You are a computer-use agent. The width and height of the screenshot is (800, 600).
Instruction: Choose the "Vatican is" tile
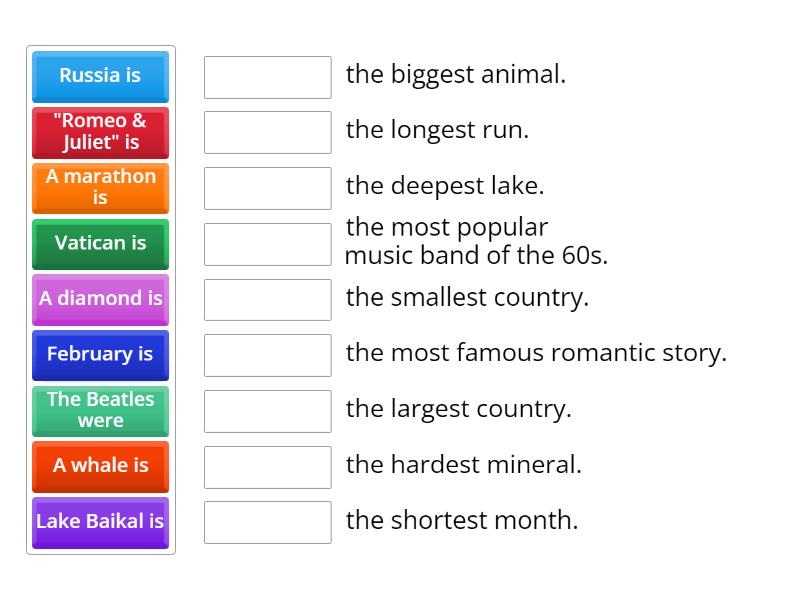(100, 244)
